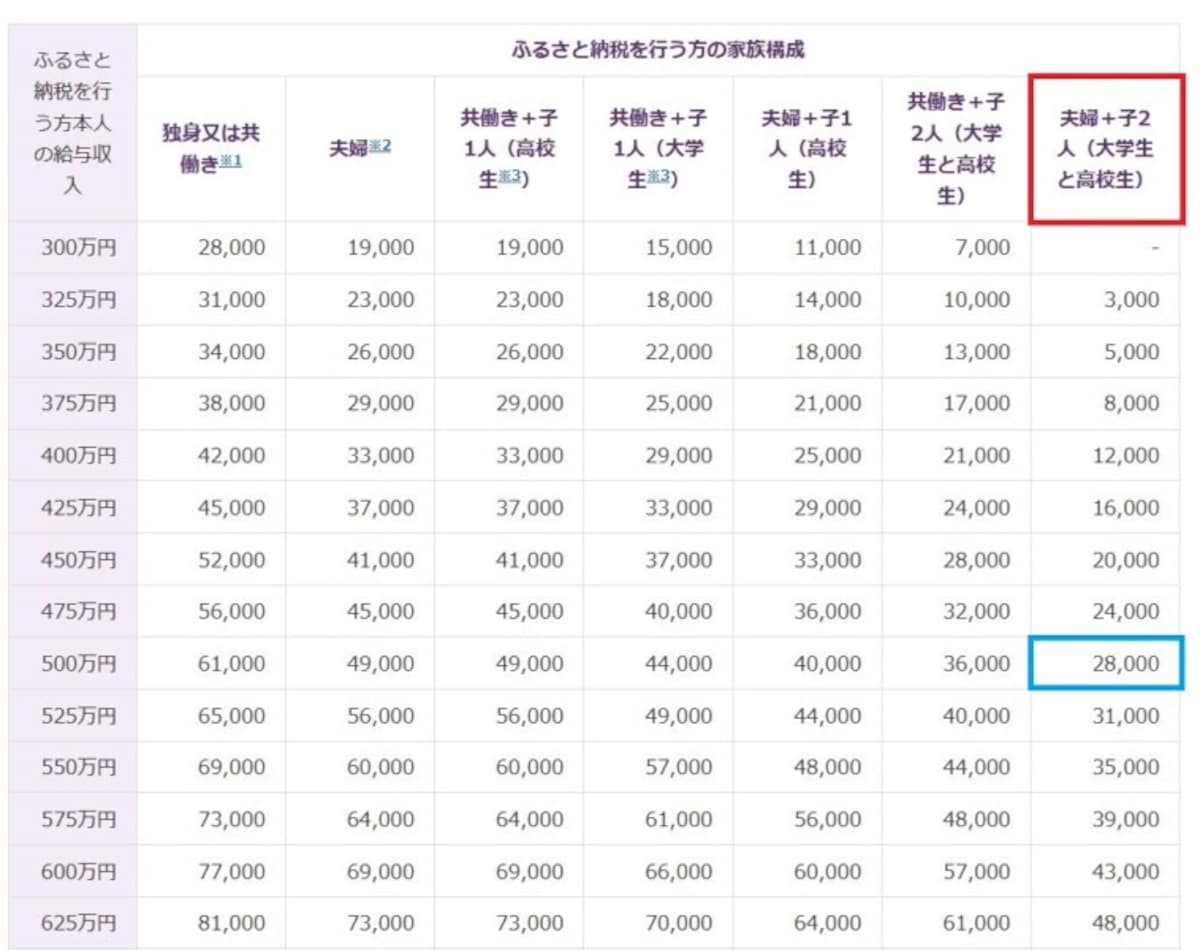The height and width of the screenshot is (950, 1200).
Task: Click 3,000 in the 325万円 row
Action: (x=1132, y=300)
